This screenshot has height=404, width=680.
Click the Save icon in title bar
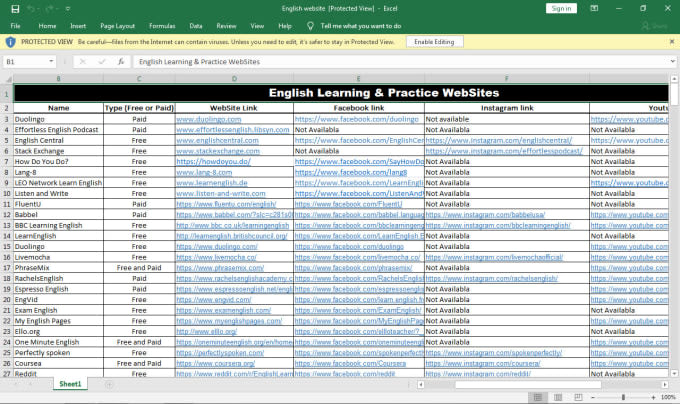[15, 9]
